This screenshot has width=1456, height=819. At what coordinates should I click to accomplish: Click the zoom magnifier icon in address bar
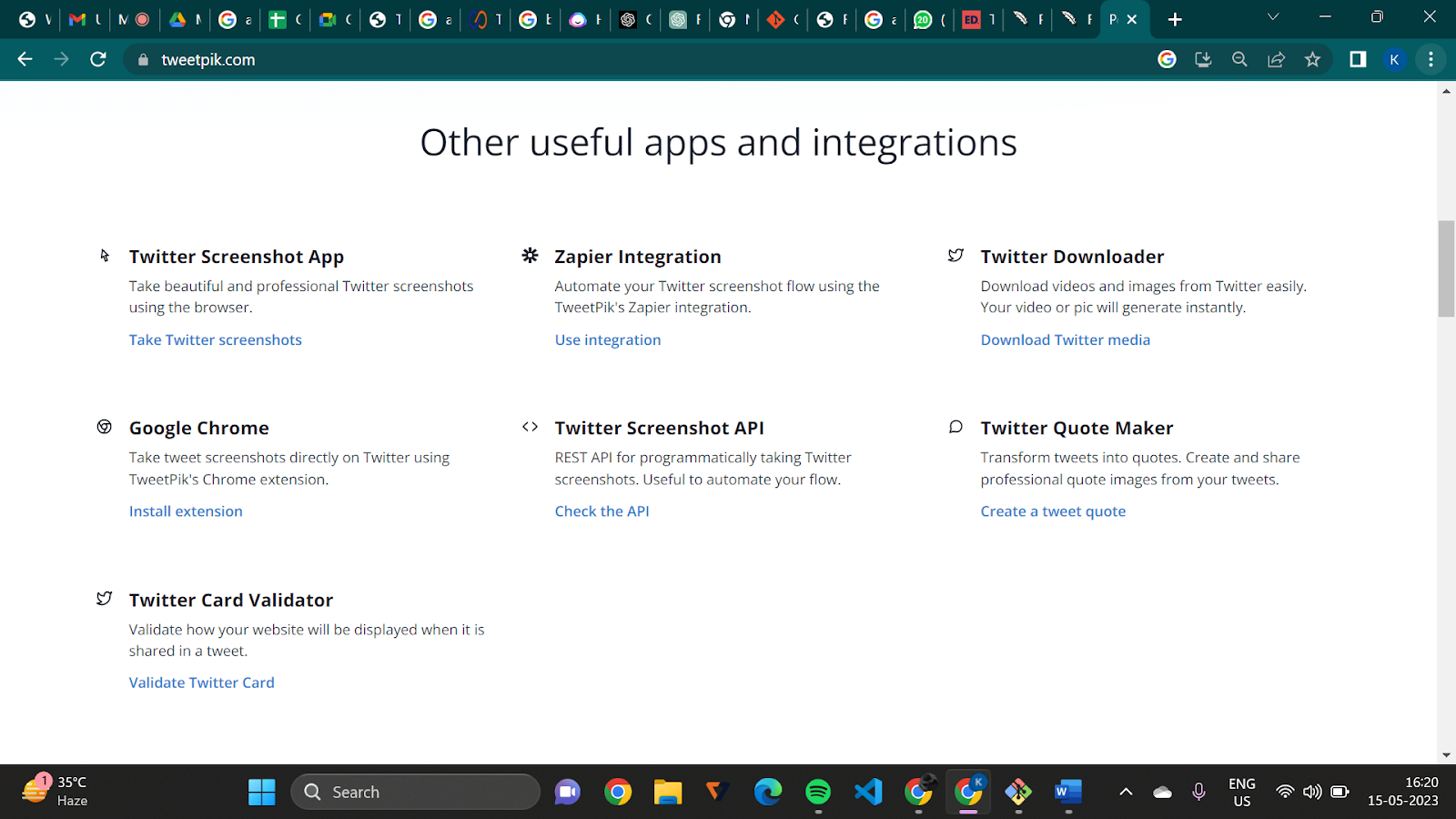[x=1239, y=59]
